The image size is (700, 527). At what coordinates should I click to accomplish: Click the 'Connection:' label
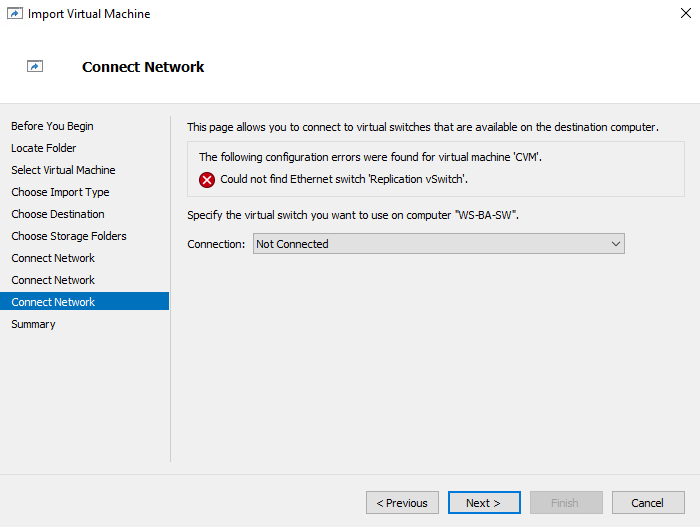point(216,244)
